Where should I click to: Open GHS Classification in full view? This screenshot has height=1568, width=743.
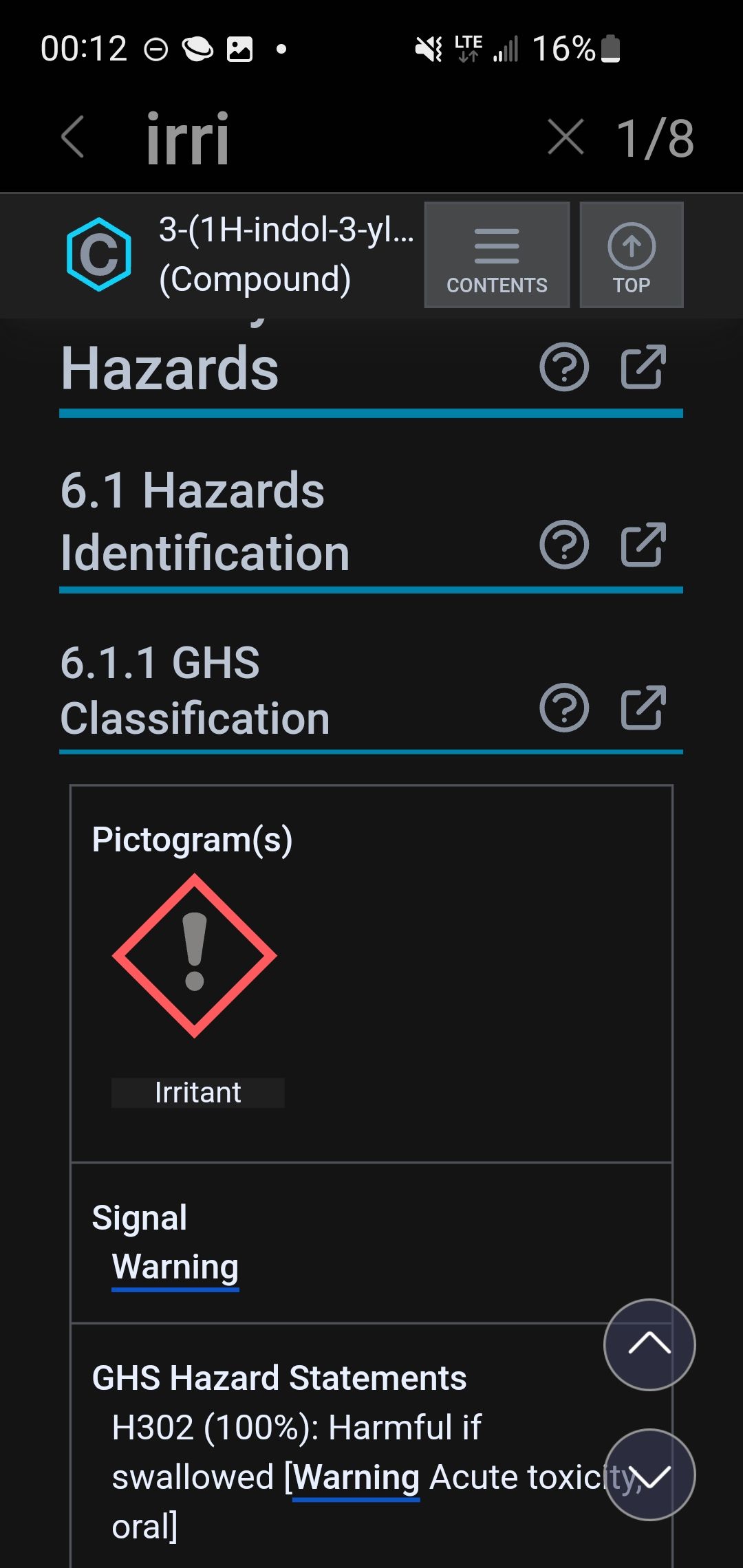(x=643, y=708)
